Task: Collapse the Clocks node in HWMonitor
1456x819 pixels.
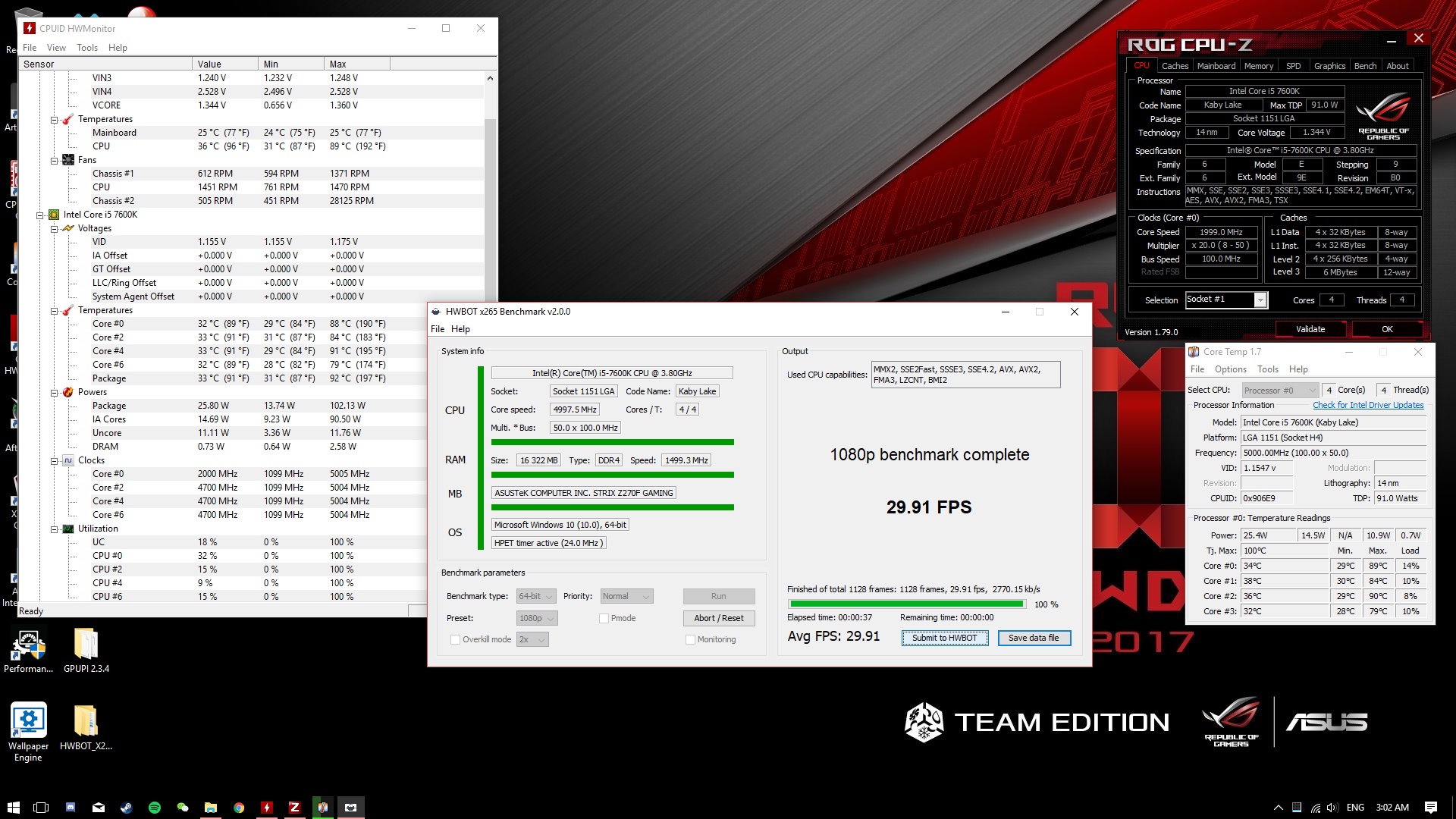Action: point(55,461)
